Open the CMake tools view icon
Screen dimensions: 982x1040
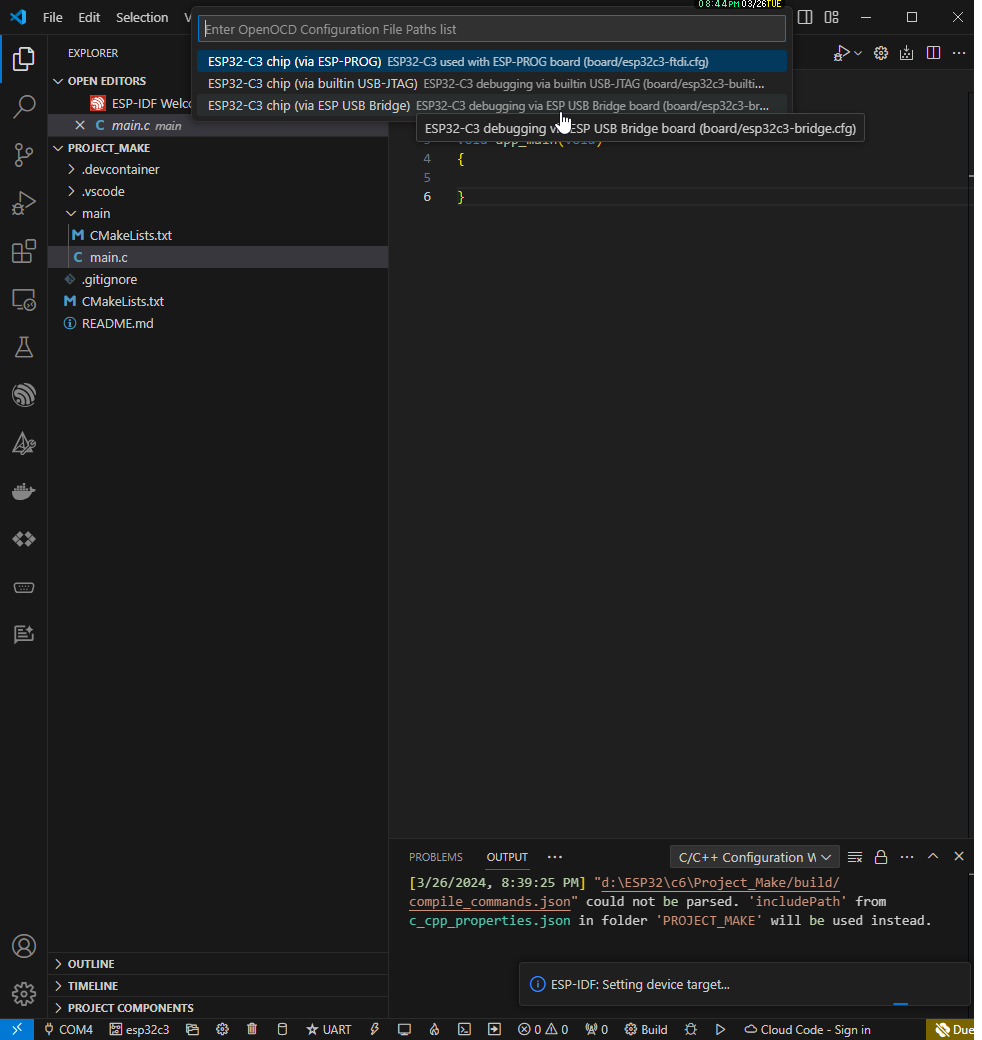[x=24, y=444]
